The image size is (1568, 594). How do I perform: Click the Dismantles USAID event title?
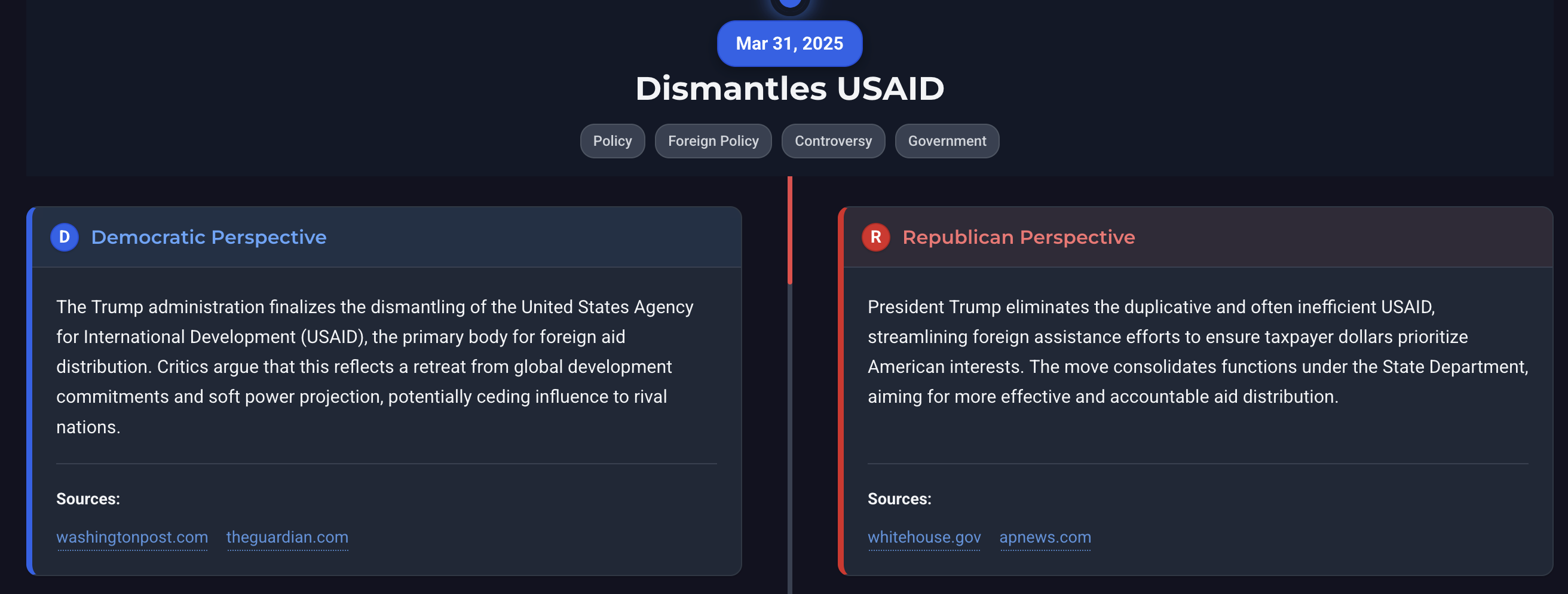789,89
